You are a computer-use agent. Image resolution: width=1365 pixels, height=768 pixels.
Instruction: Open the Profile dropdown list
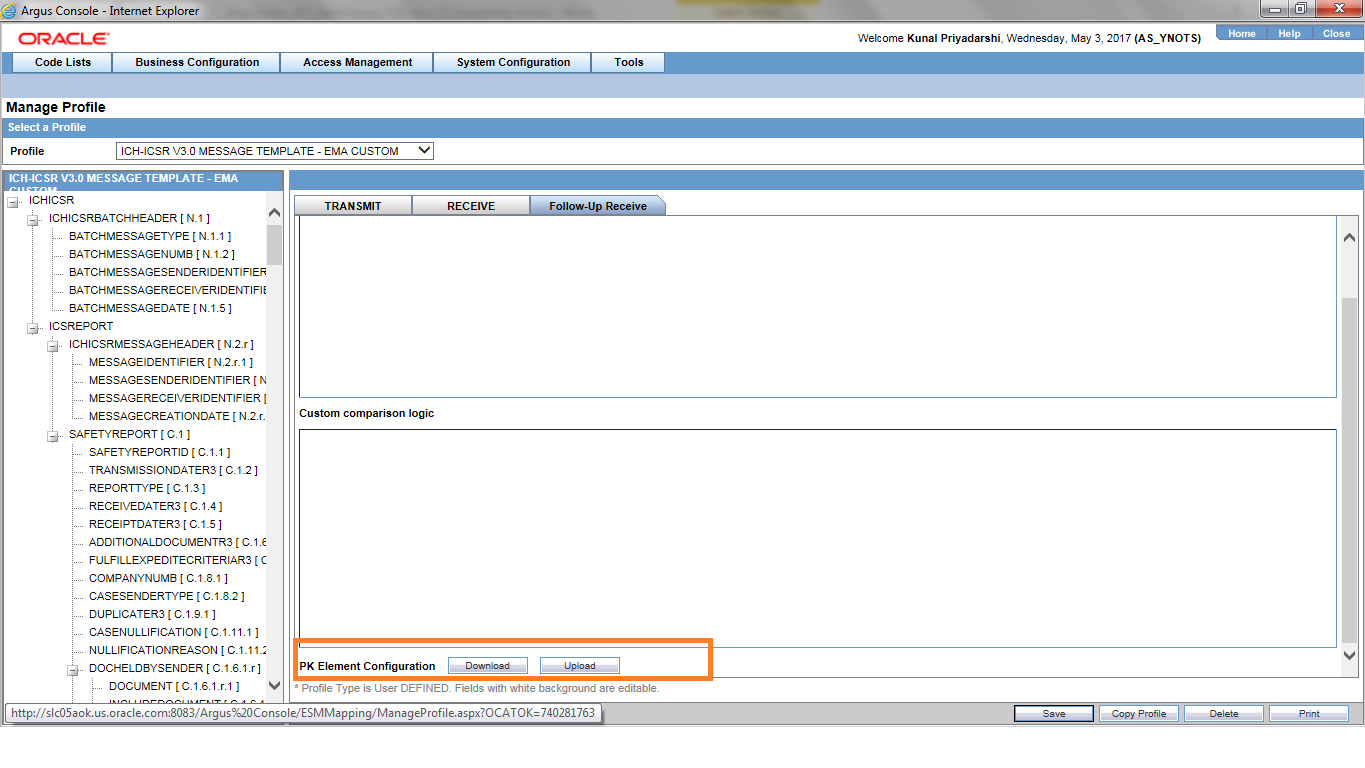coord(275,151)
